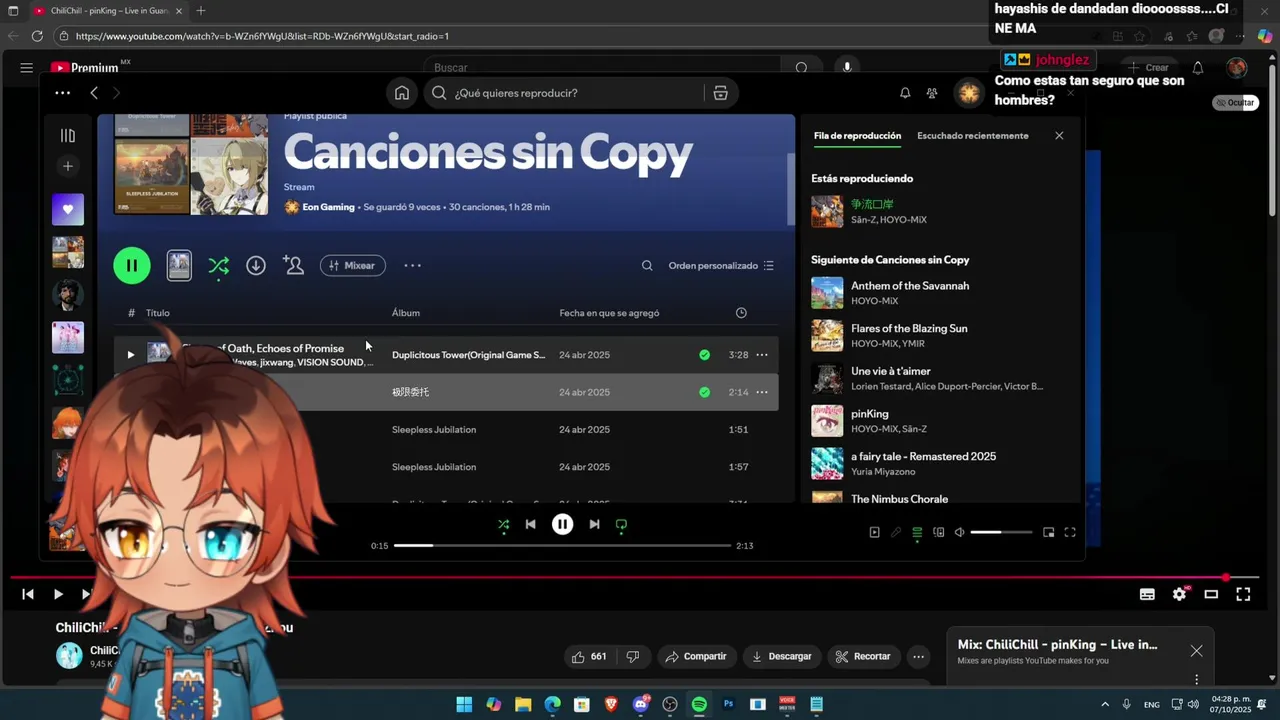Open Spotify from the Windows taskbar
Image resolution: width=1280 pixels, height=720 pixels.
coord(699,704)
